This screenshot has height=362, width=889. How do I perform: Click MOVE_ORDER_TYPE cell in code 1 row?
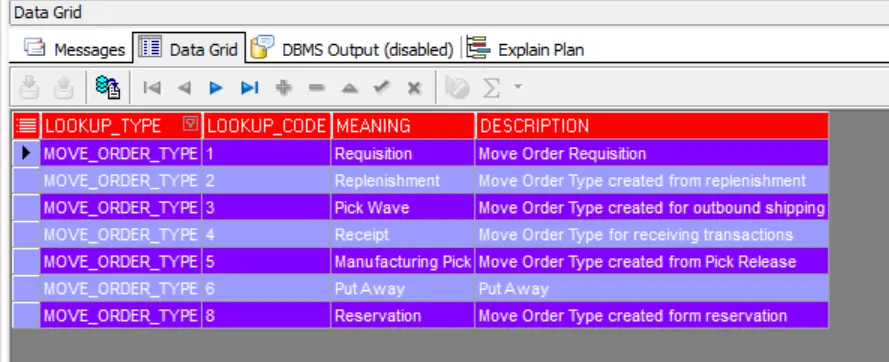point(121,153)
